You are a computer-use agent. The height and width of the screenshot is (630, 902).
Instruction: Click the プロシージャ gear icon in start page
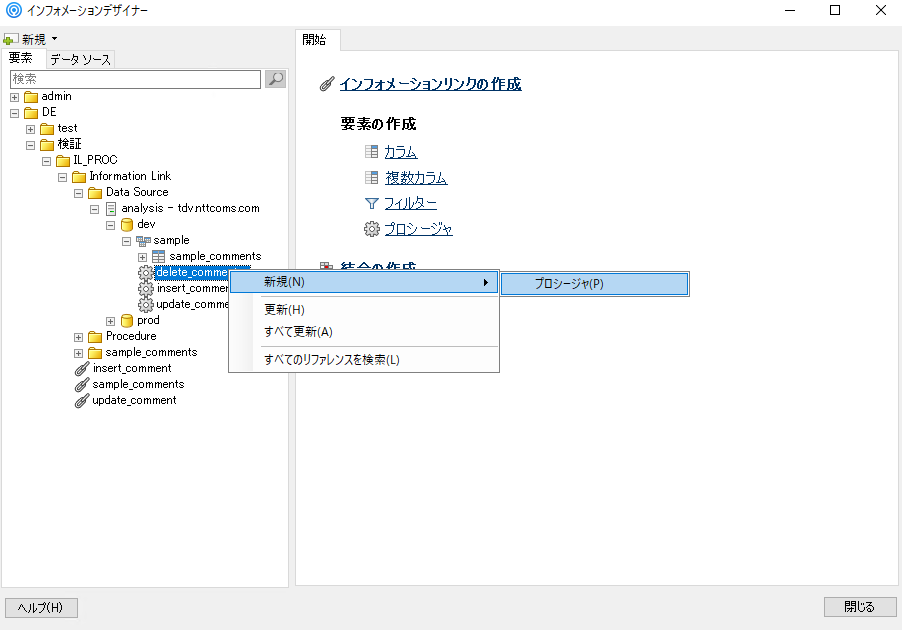372,229
